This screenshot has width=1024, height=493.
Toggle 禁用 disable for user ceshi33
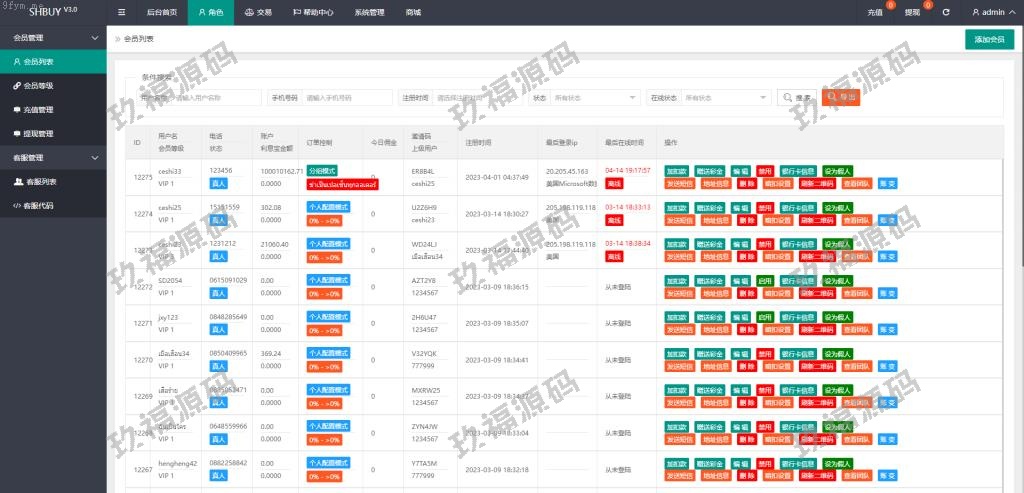click(764, 171)
